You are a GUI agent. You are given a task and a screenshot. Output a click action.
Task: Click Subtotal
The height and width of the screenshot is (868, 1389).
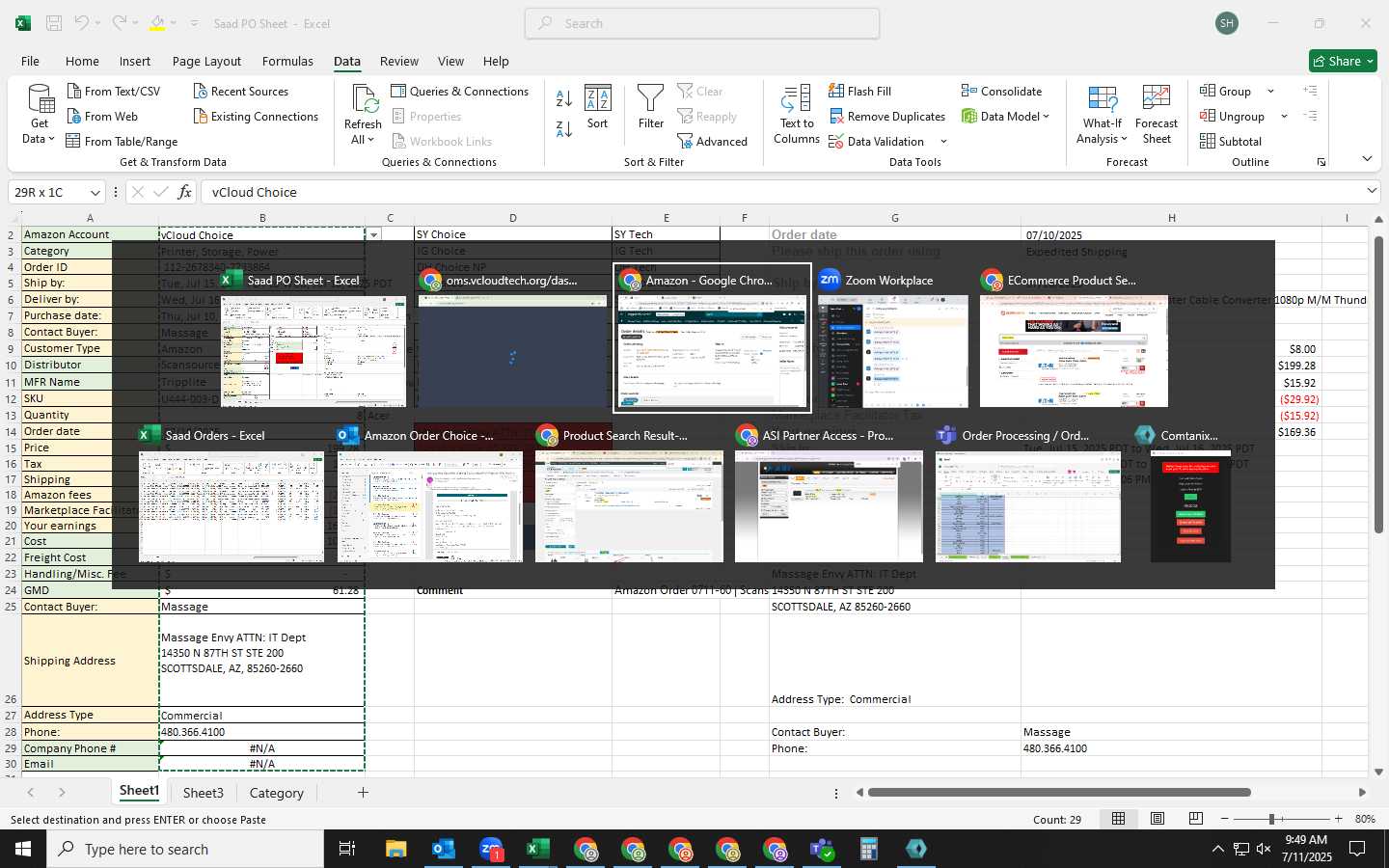tap(1231, 141)
